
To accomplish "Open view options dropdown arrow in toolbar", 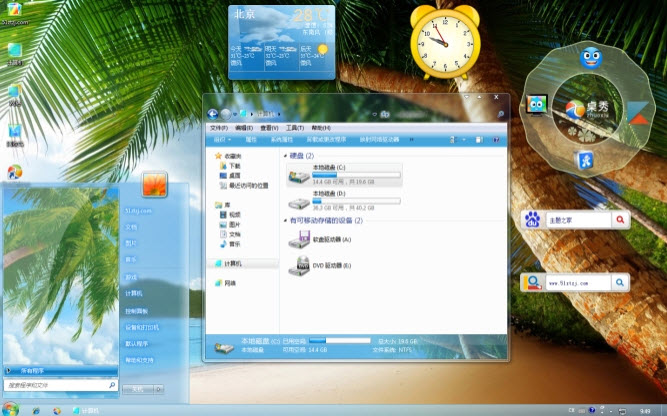I will (464, 140).
